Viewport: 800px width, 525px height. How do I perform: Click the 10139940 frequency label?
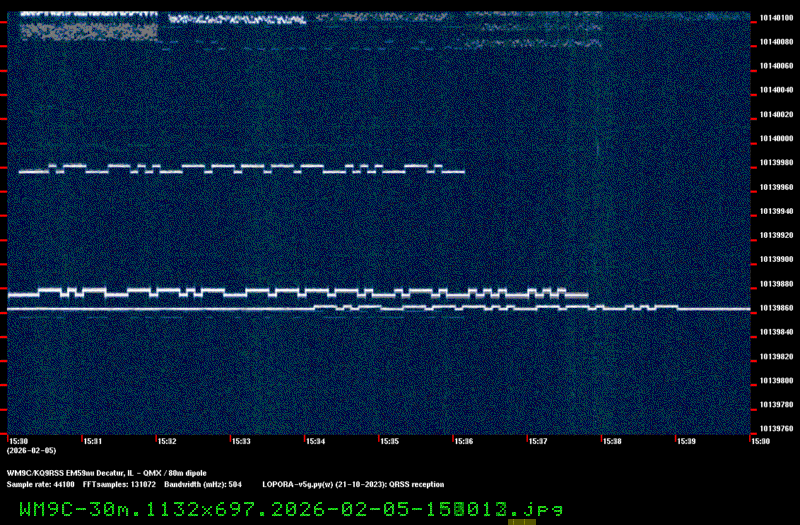click(777, 211)
